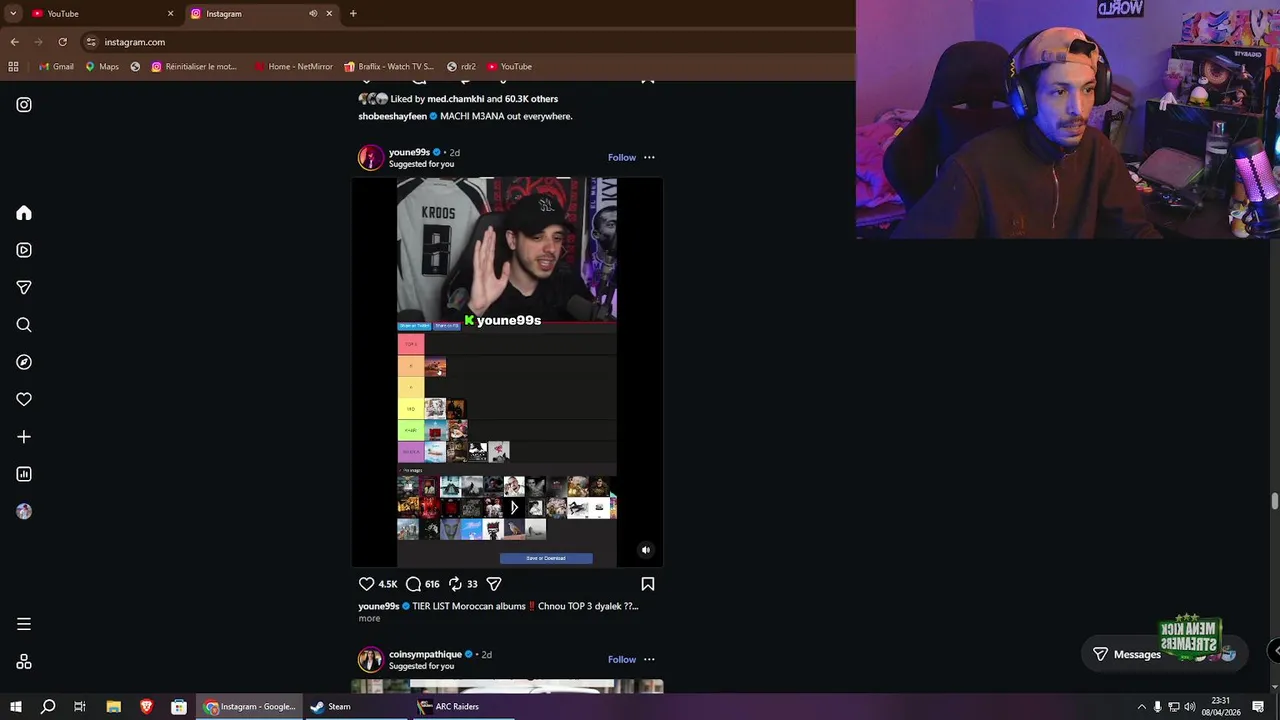Save youne99s post with bookmark icon
The height and width of the screenshot is (720, 1280).
648,584
